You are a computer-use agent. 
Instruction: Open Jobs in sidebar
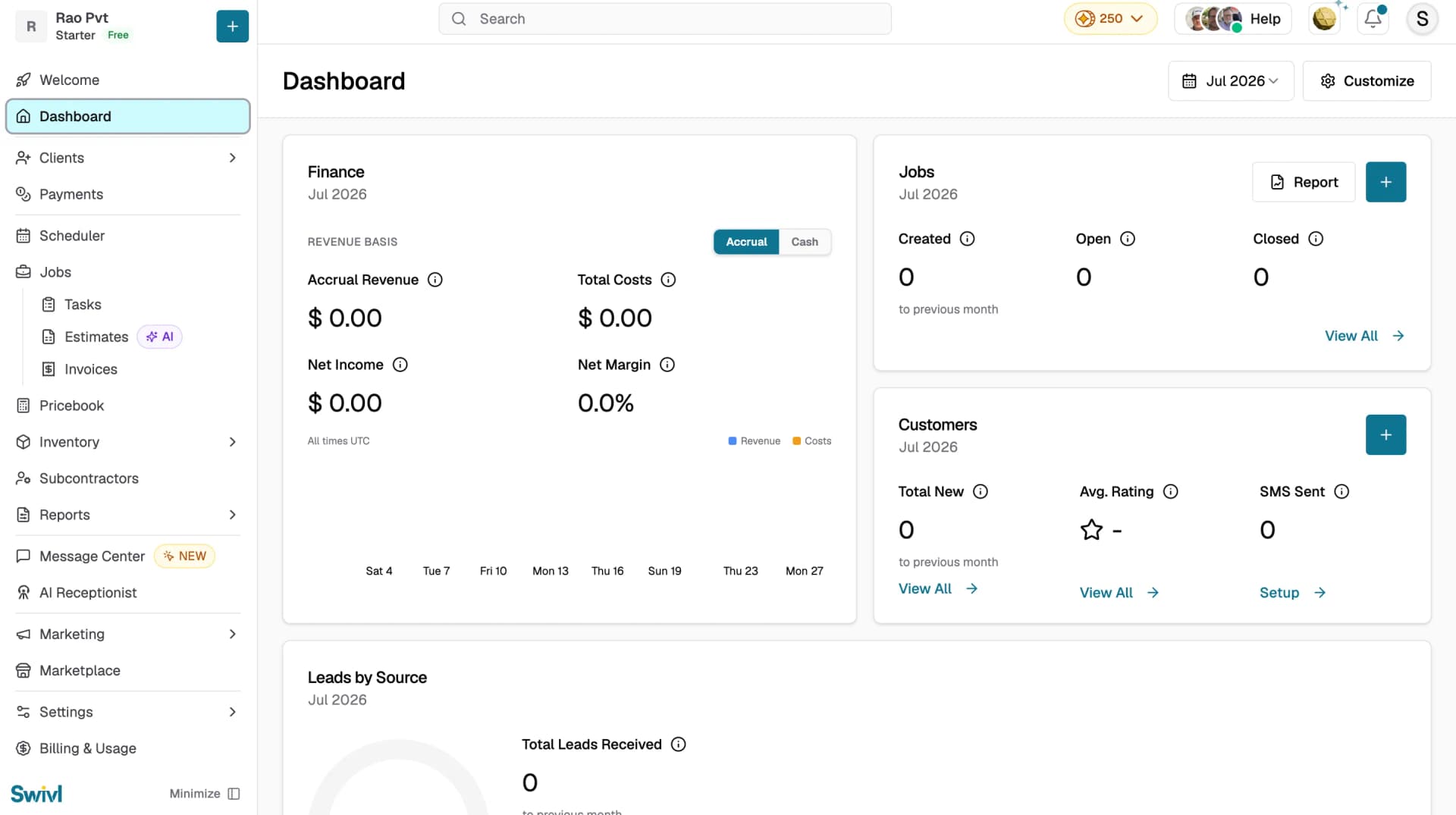coord(127,272)
